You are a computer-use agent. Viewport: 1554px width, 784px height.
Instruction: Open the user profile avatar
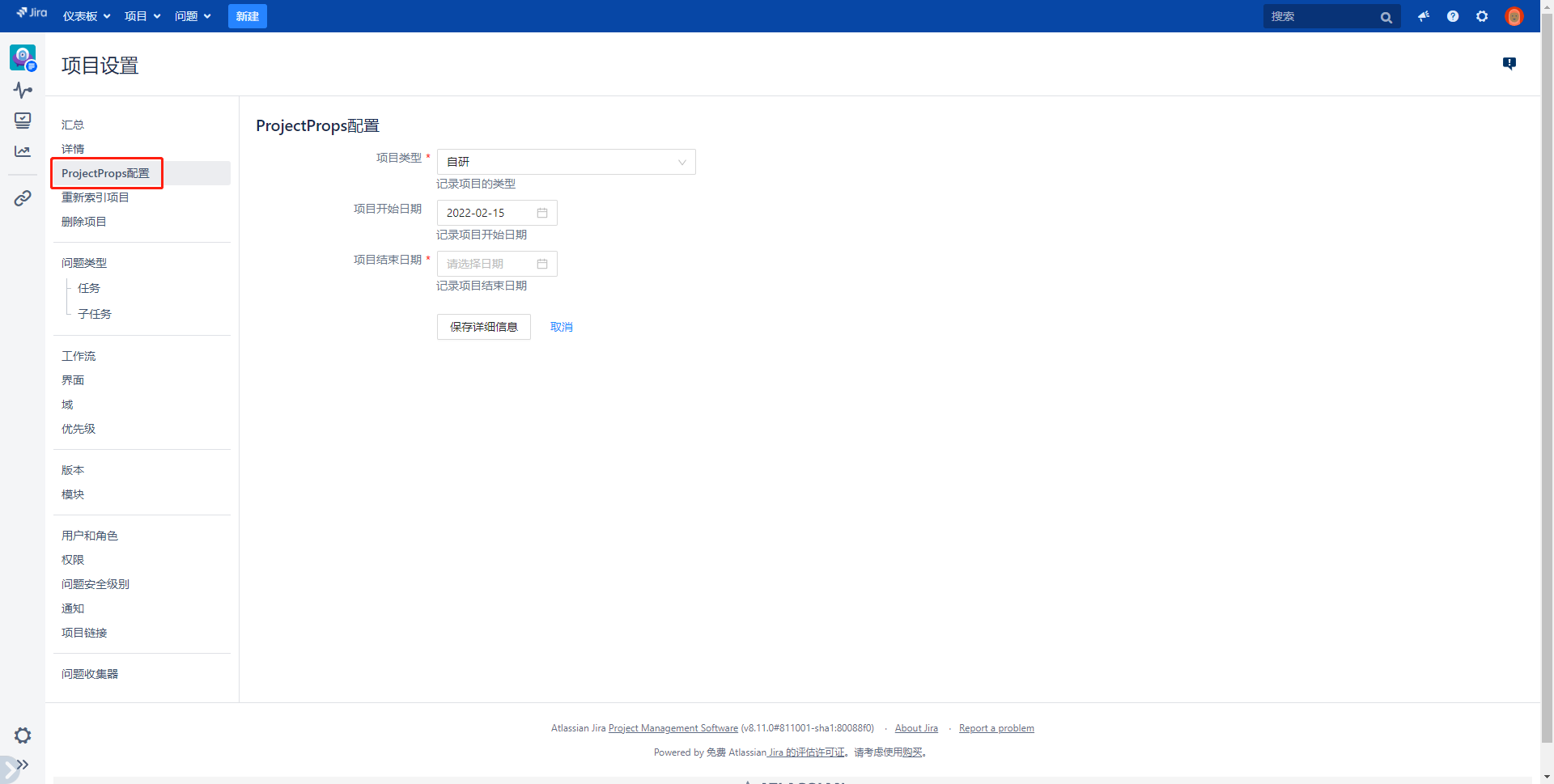[1514, 16]
